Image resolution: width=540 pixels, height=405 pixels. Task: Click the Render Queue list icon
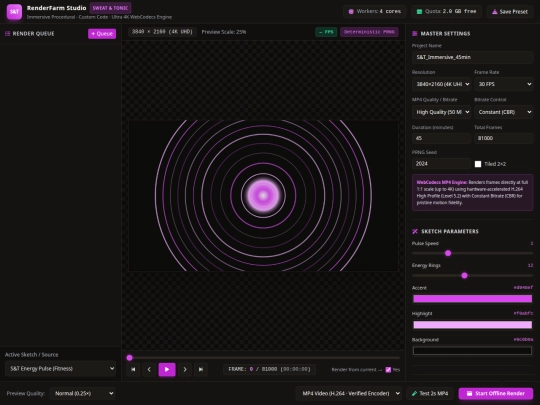tap(7, 33)
